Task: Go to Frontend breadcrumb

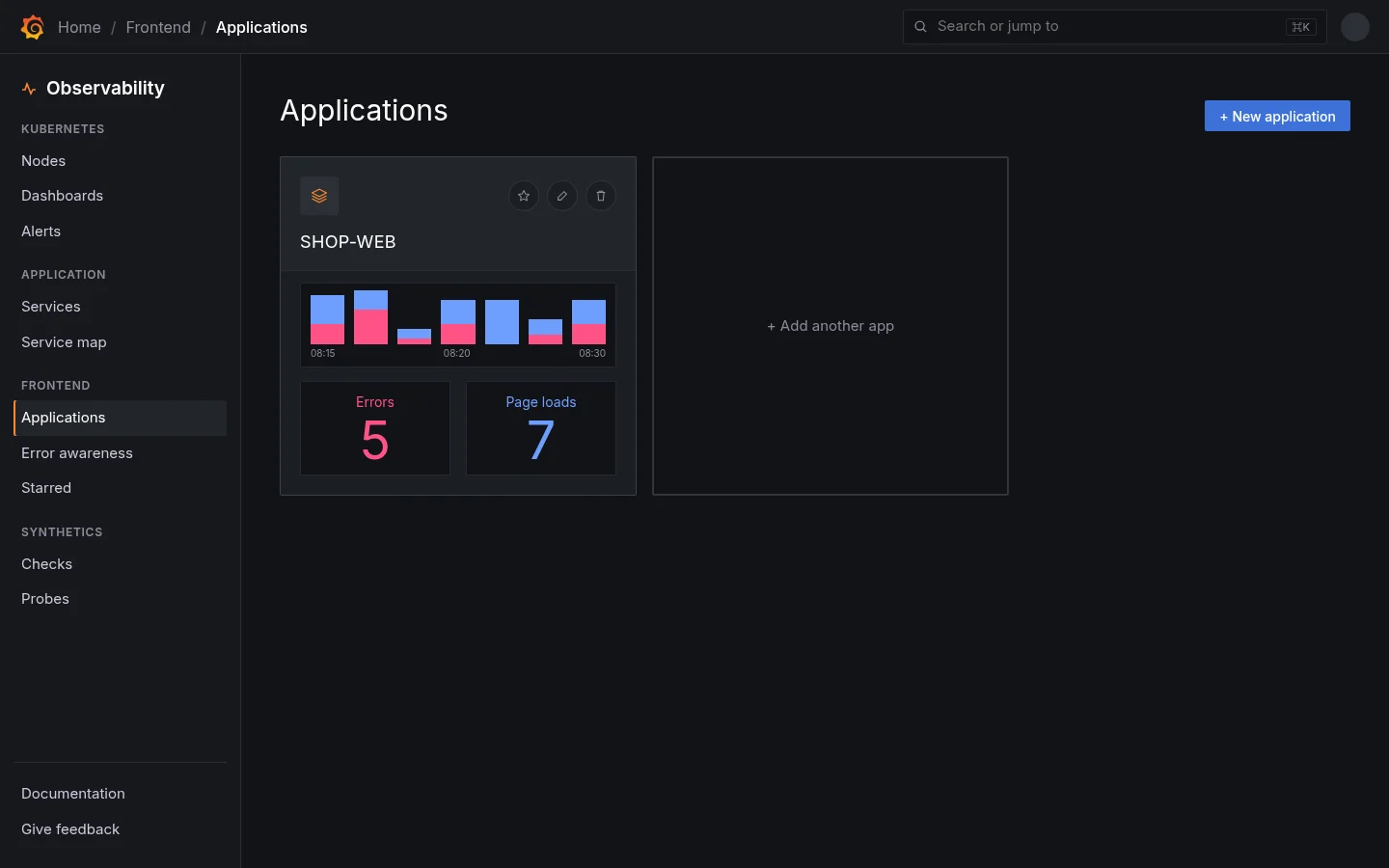Action: click(158, 27)
